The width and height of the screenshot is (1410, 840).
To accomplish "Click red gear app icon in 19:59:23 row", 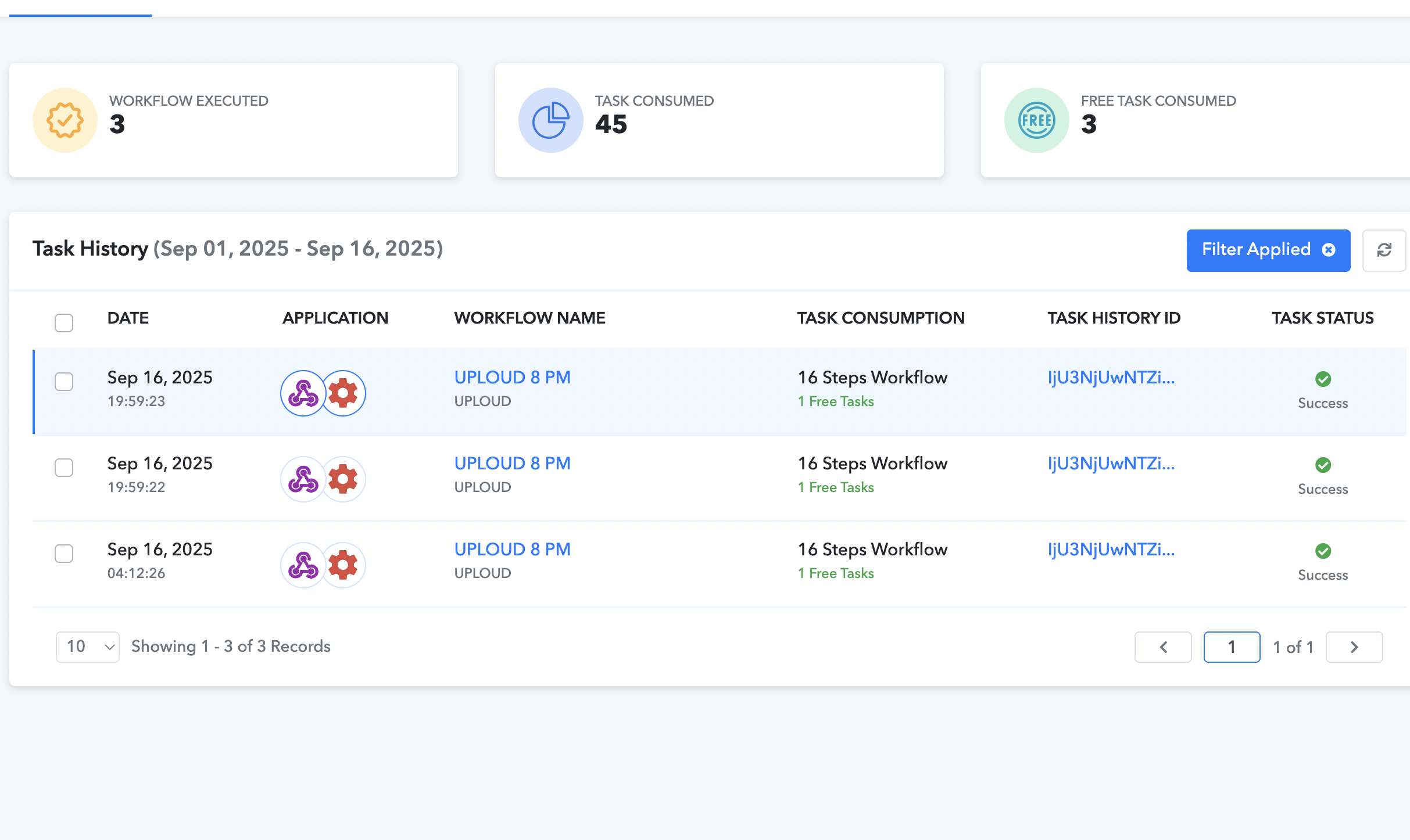I will coord(343,393).
